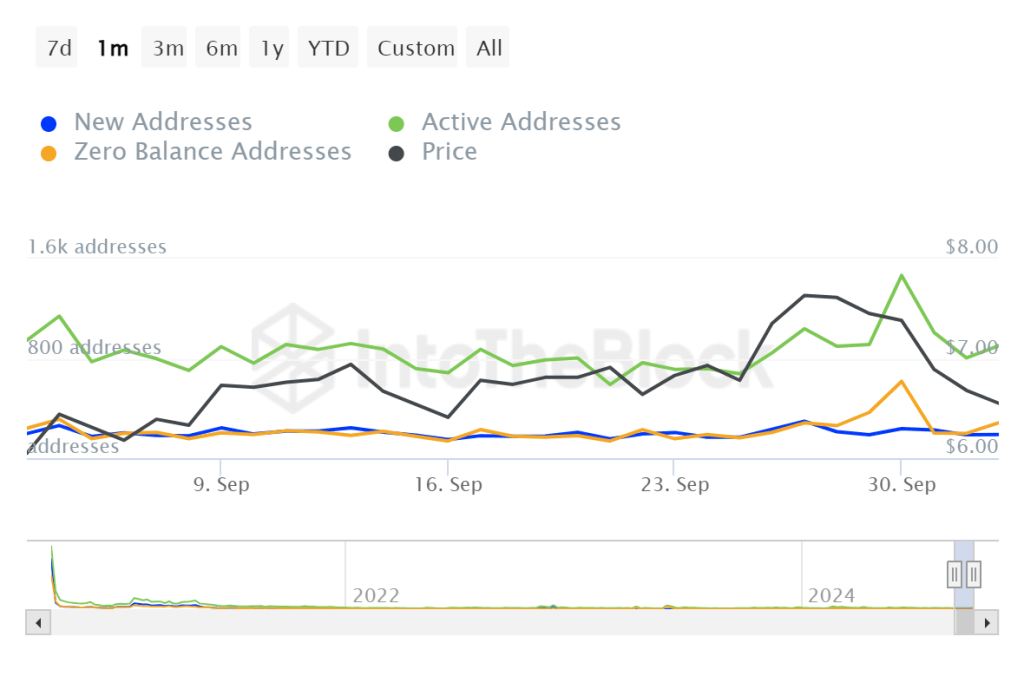Toggle the Zero Balance Addresses series label
This screenshot has height=676, width=1024.
(x=212, y=152)
